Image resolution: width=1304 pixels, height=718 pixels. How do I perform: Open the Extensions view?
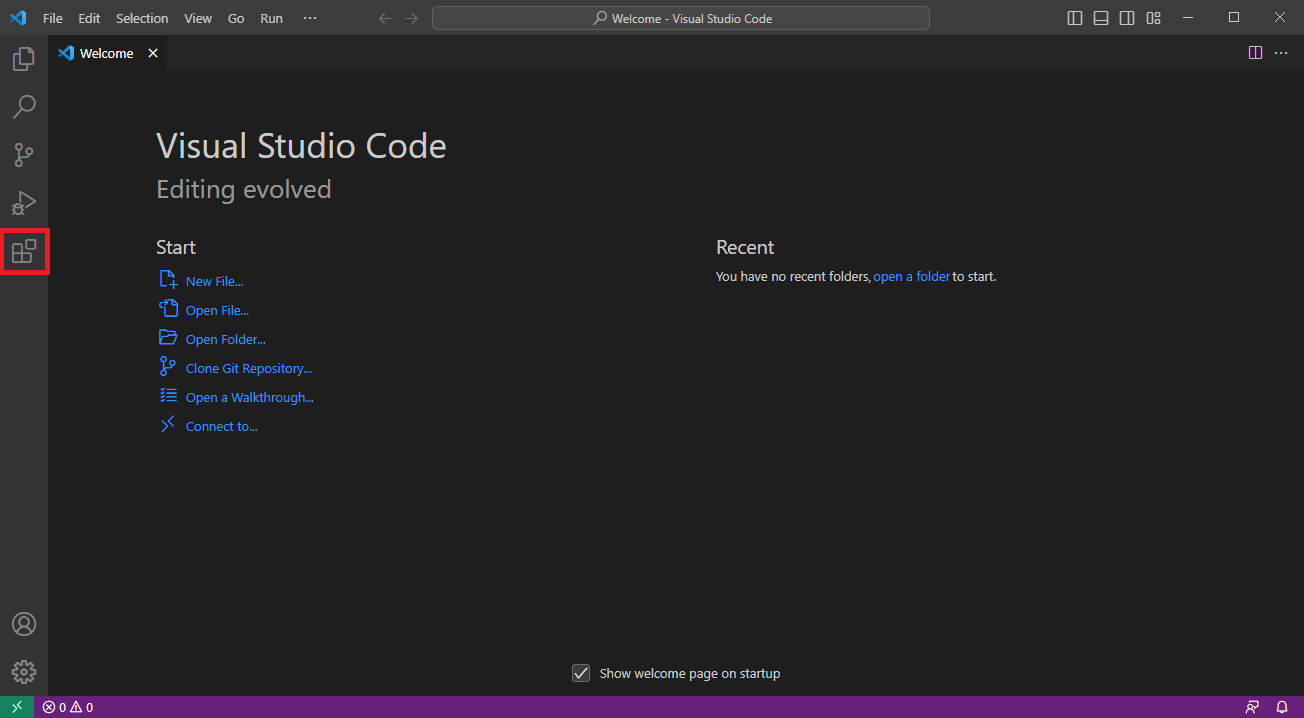tap(24, 251)
